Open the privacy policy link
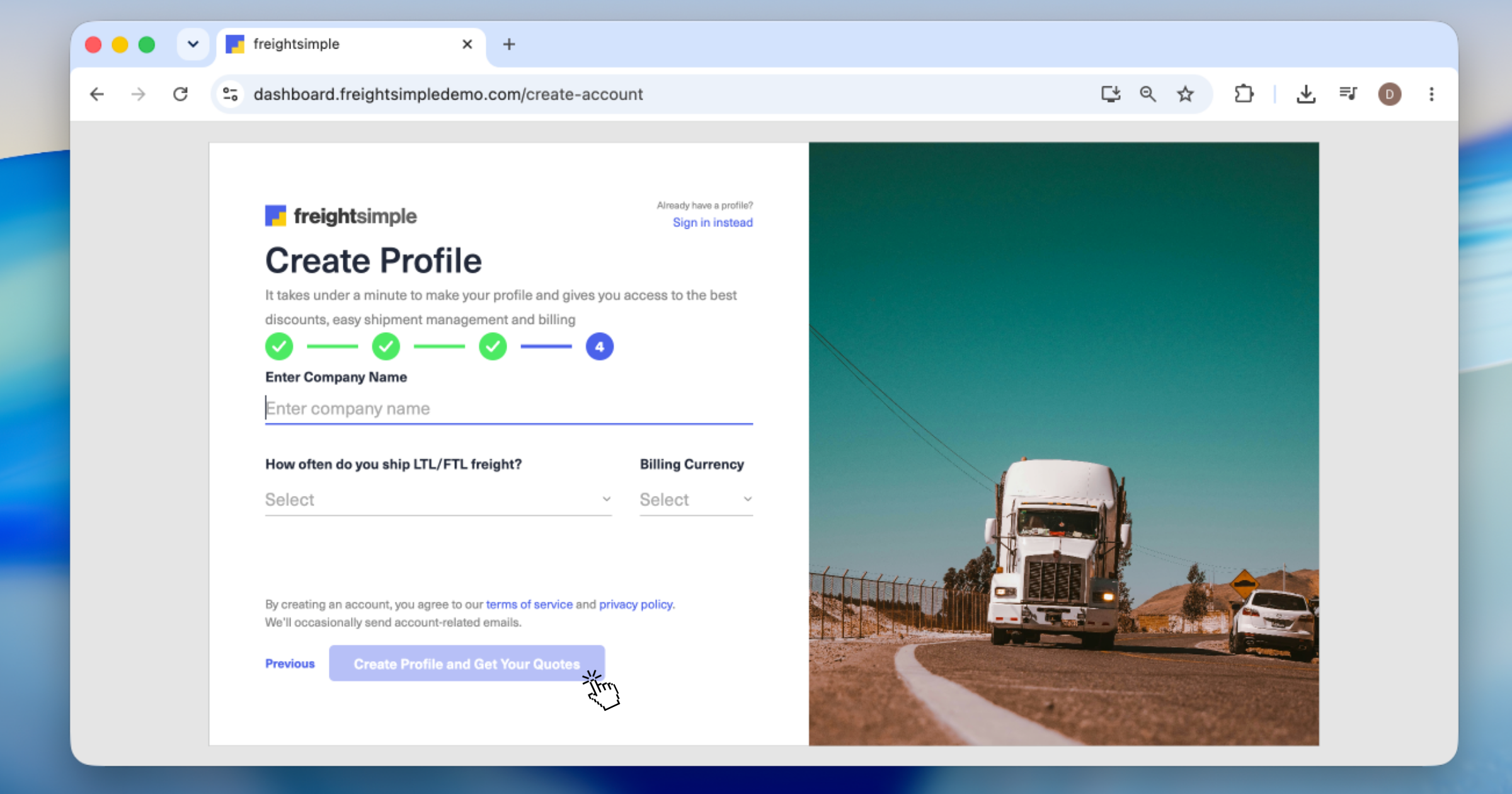Screen dimensions: 1512x794 coord(636,604)
